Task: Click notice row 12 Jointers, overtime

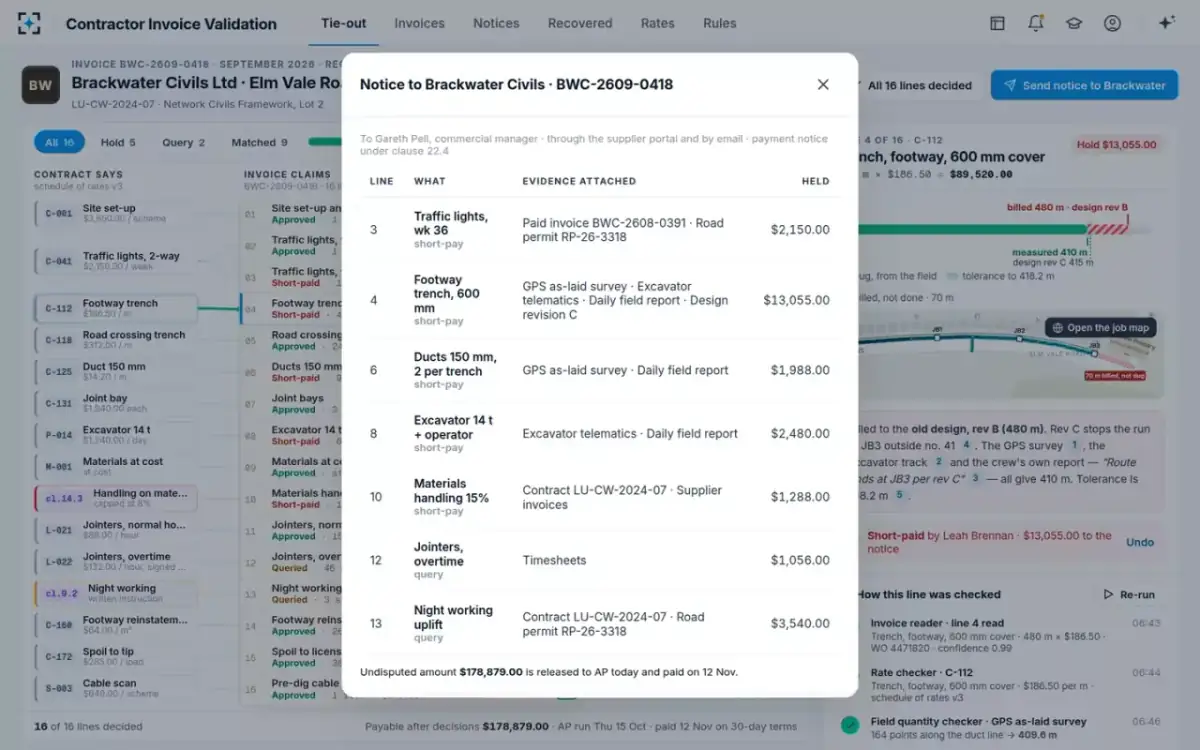Action: [x=600, y=560]
